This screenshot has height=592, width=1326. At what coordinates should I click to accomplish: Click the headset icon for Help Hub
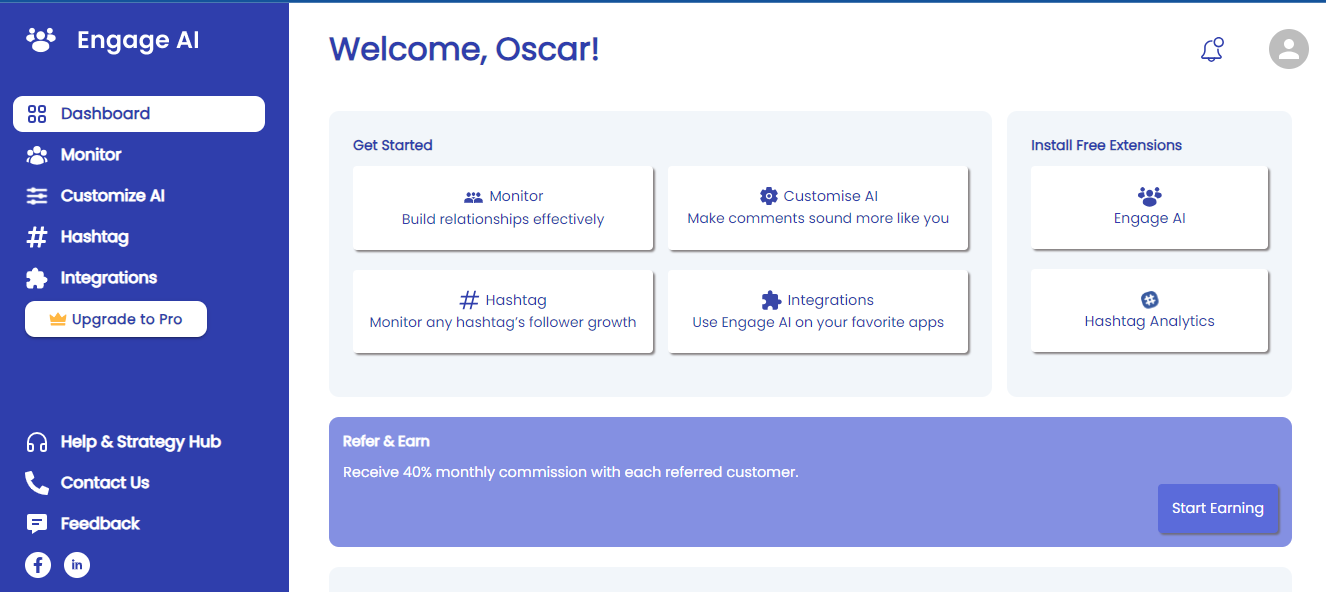click(37, 442)
